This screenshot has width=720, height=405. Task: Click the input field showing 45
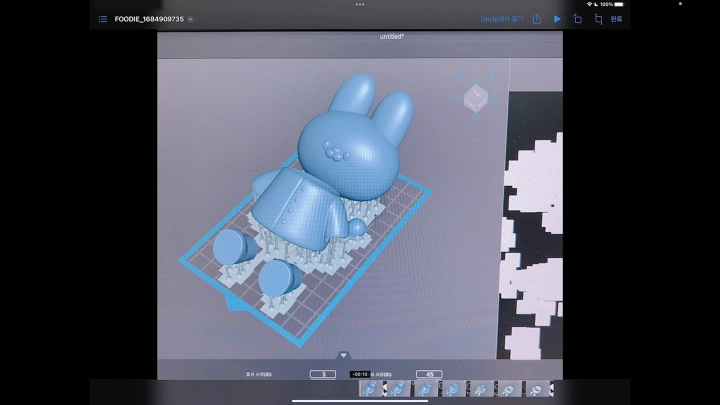tap(429, 374)
